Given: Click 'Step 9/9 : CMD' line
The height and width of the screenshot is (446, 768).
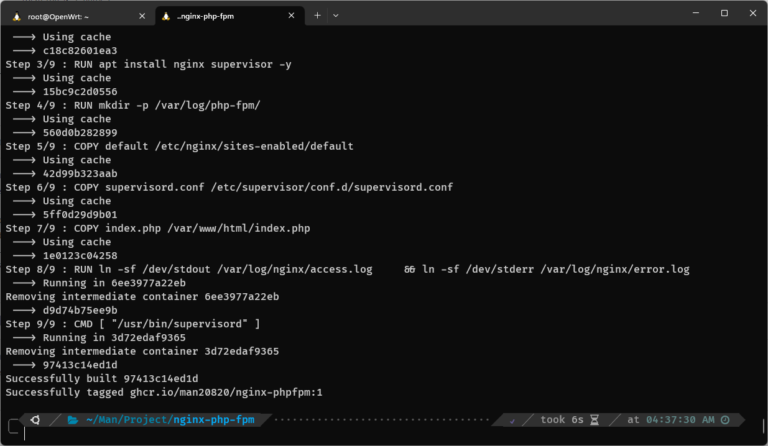Looking at the screenshot, I should pyautogui.click(x=133, y=324).
